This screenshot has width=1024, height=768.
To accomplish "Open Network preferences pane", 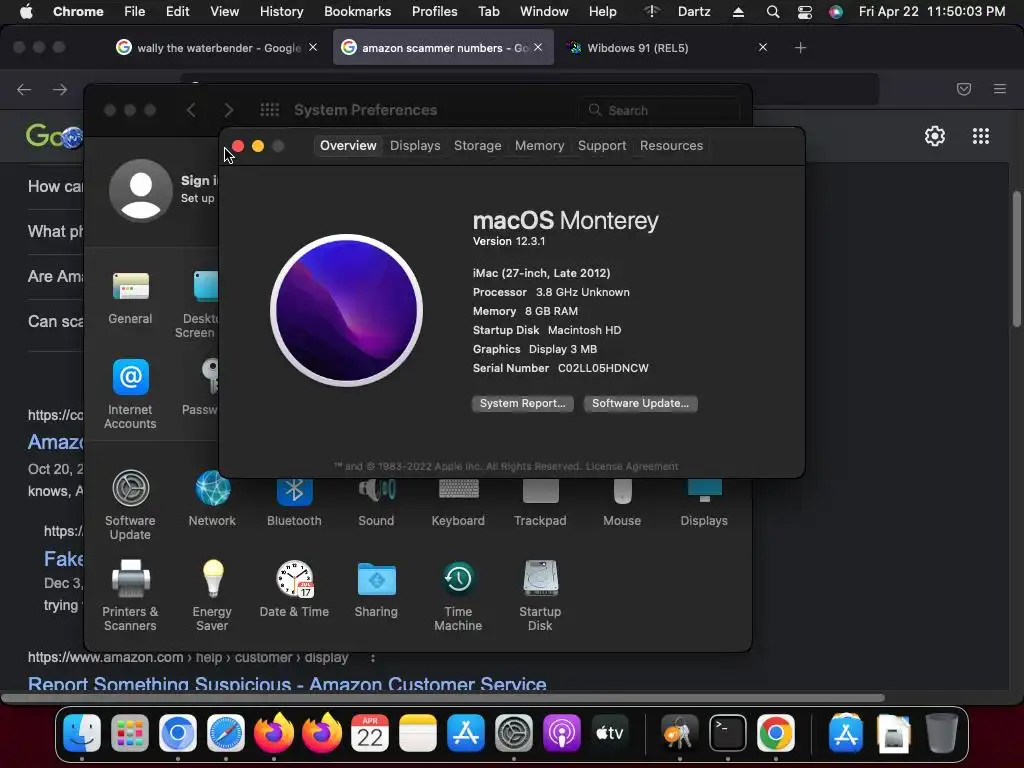I will tap(212, 498).
